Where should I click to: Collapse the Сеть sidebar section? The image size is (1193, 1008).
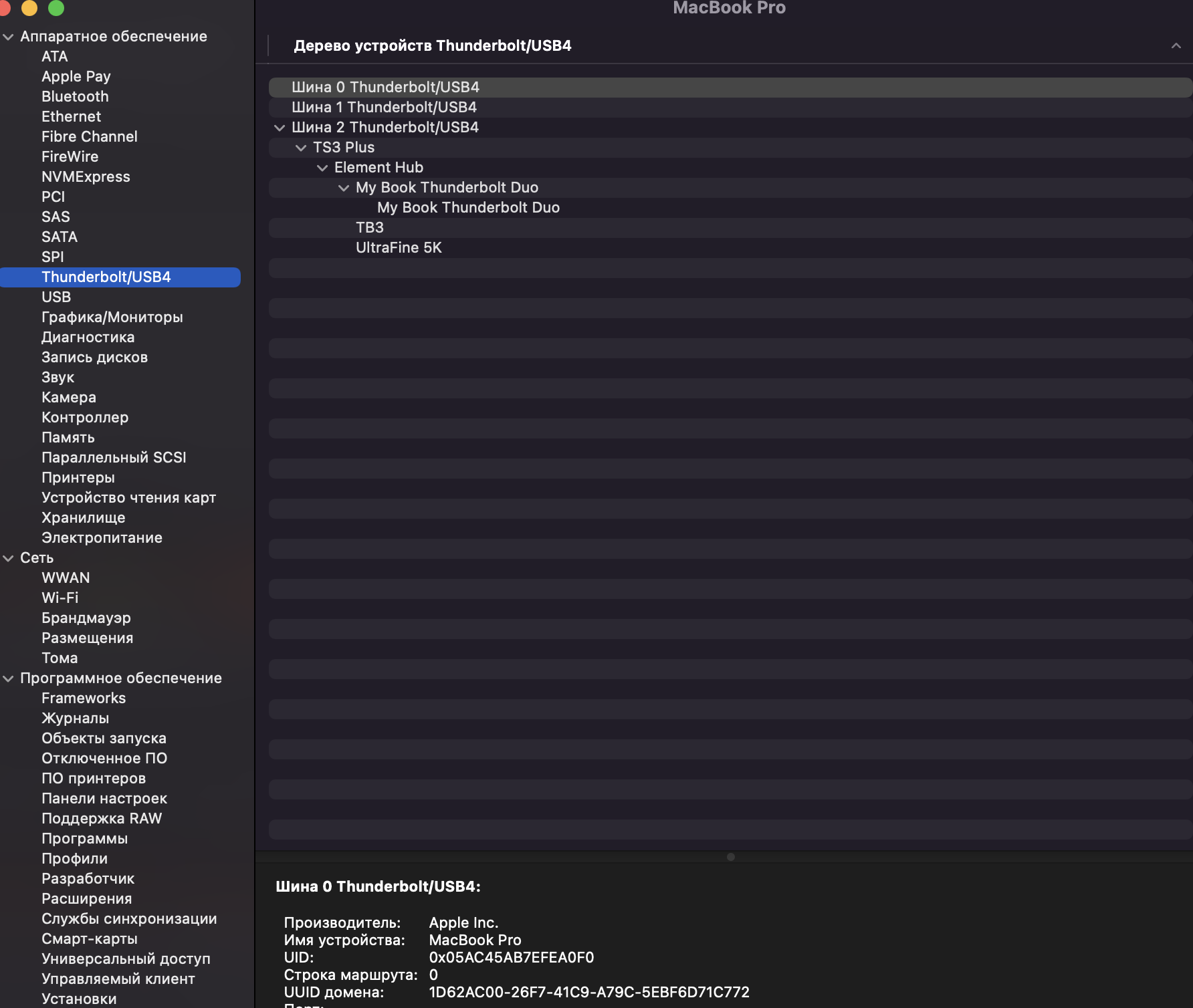click(x=9, y=558)
